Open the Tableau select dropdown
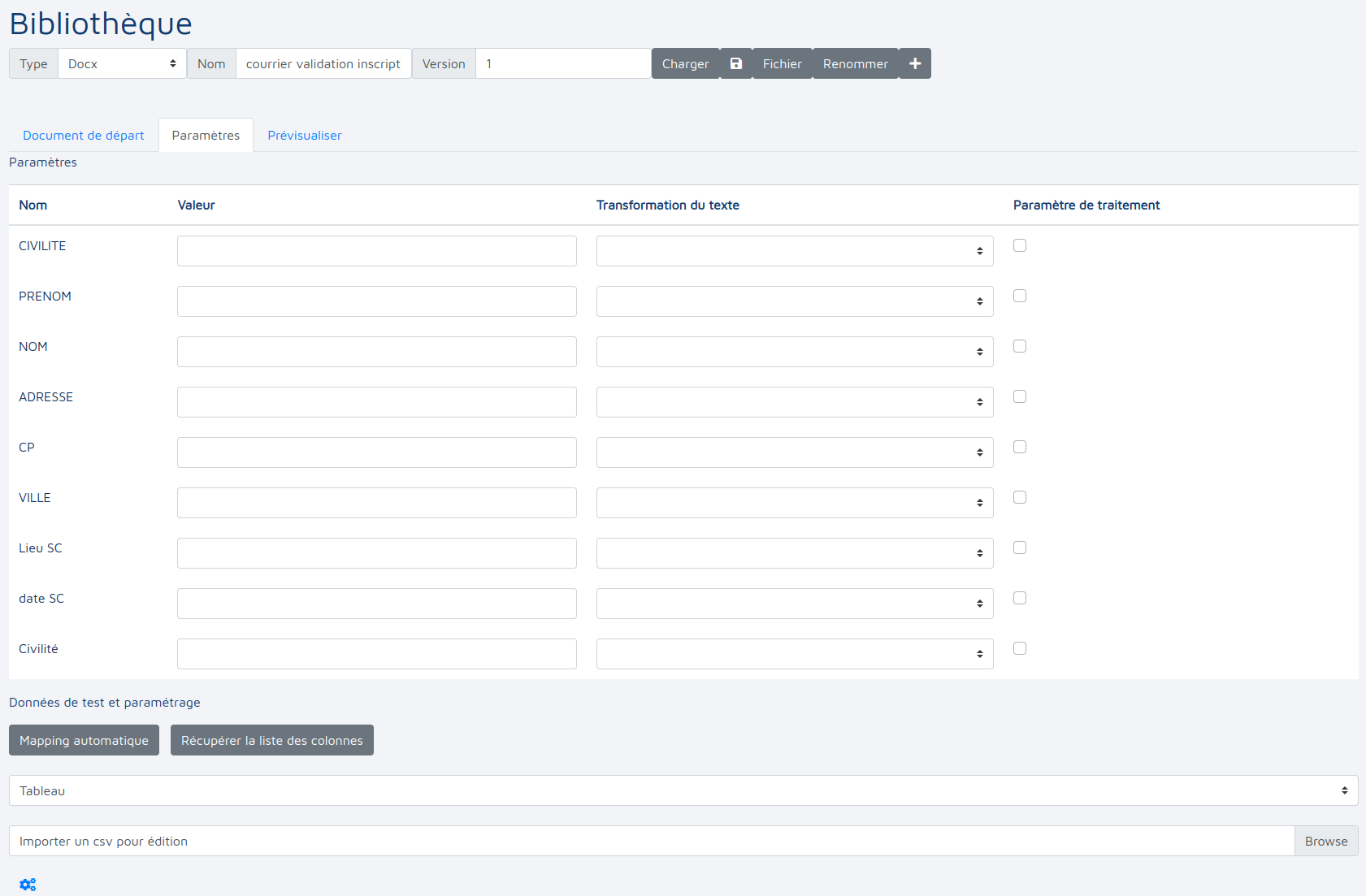This screenshot has width=1366, height=896. click(x=683, y=790)
